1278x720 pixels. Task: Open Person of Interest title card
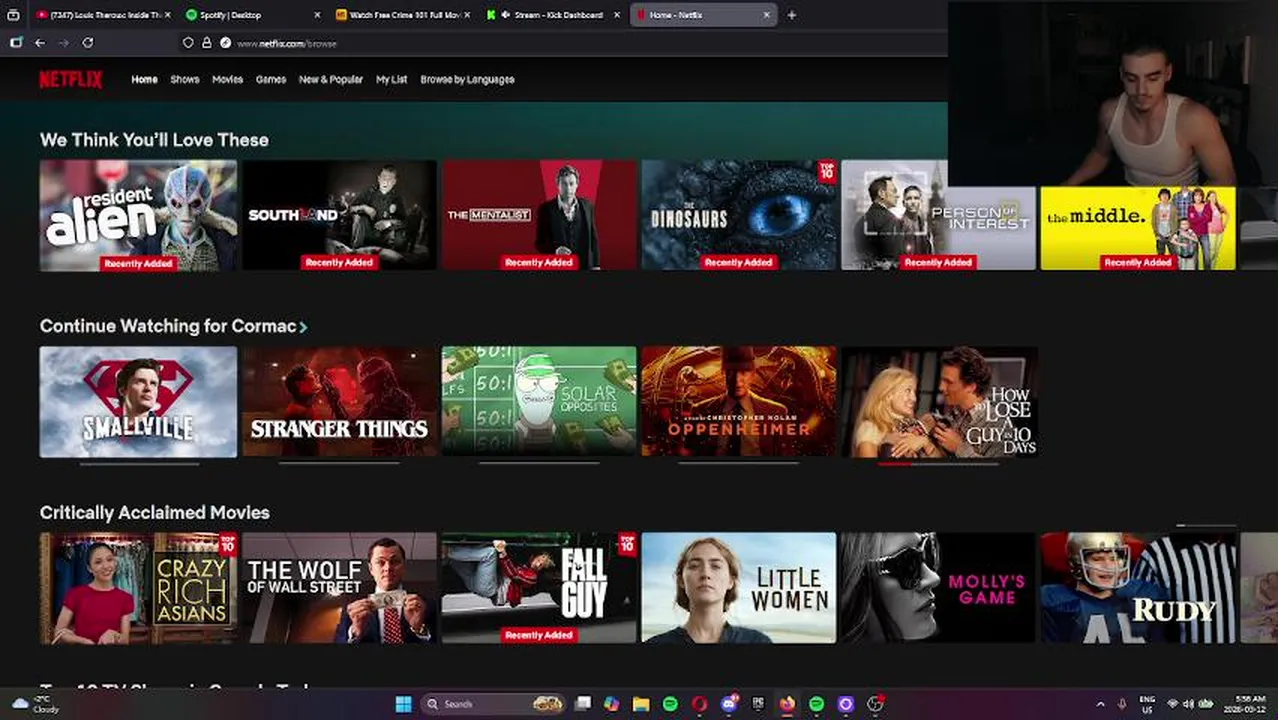tap(938, 215)
